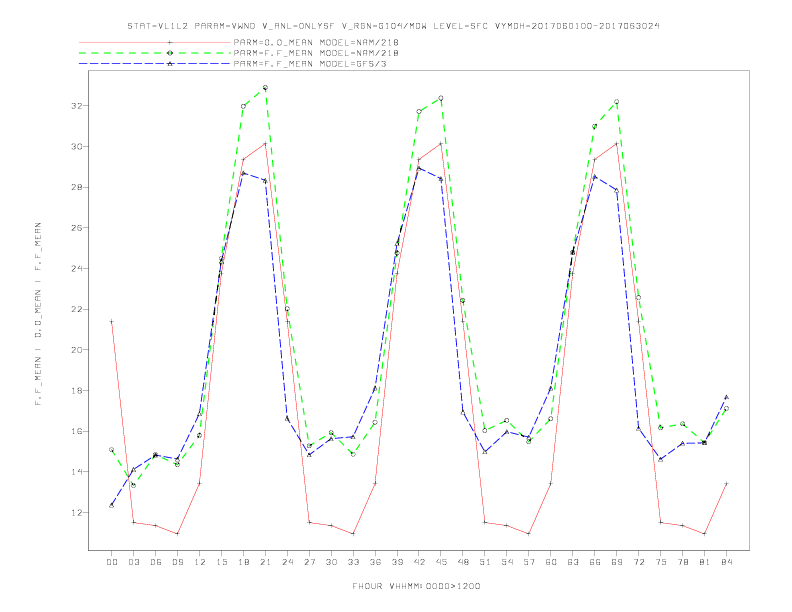Click y-axis tick label 22
792x612 pixels.
point(78,309)
